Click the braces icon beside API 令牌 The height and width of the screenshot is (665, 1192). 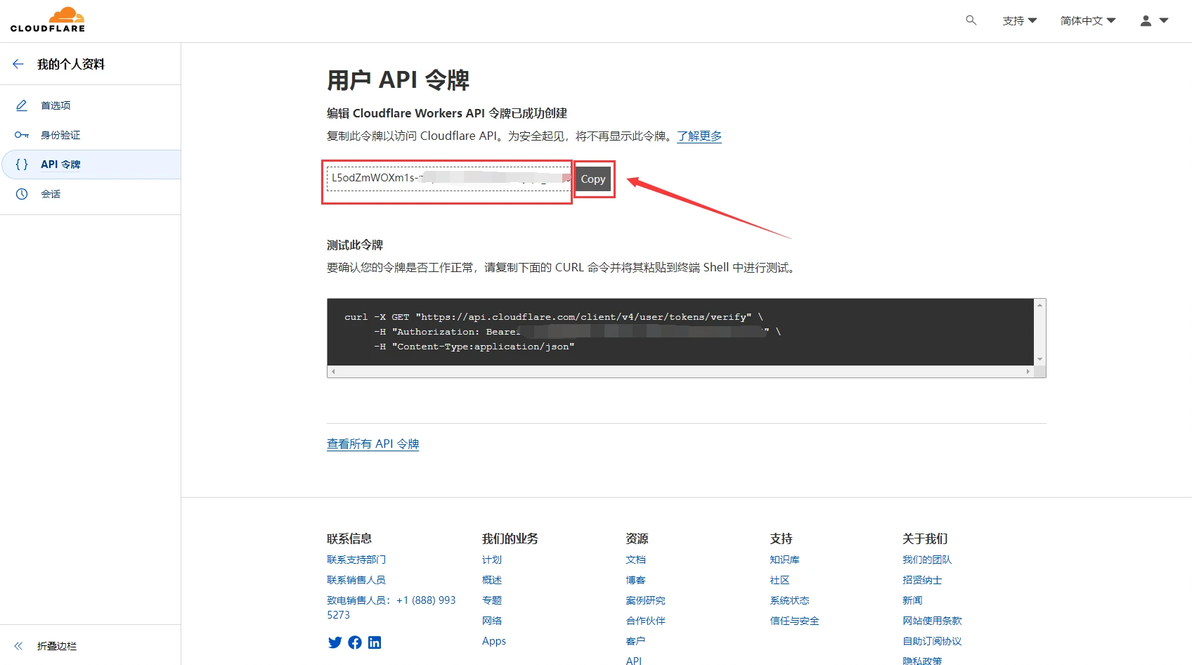21,164
